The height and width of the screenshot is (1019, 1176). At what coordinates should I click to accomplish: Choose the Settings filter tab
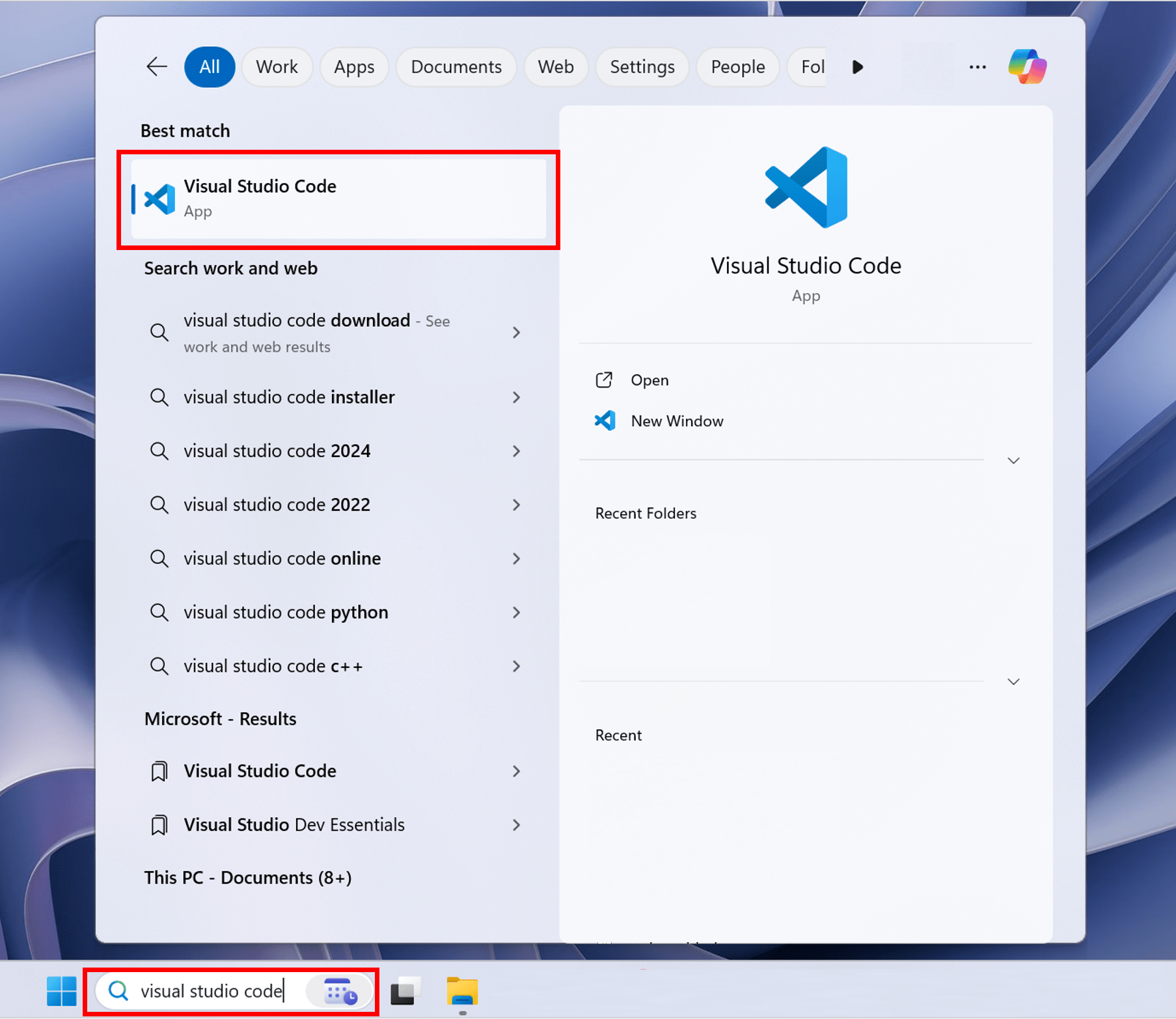(x=642, y=67)
